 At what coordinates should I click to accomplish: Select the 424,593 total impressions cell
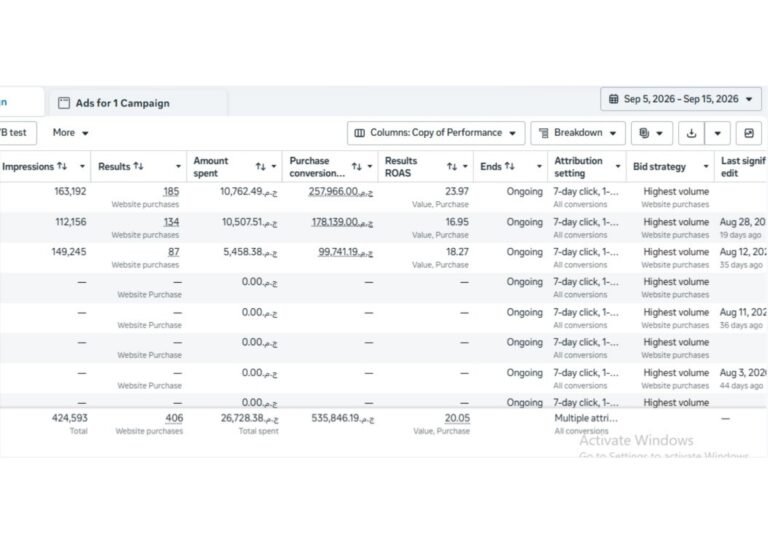[x=70, y=418]
